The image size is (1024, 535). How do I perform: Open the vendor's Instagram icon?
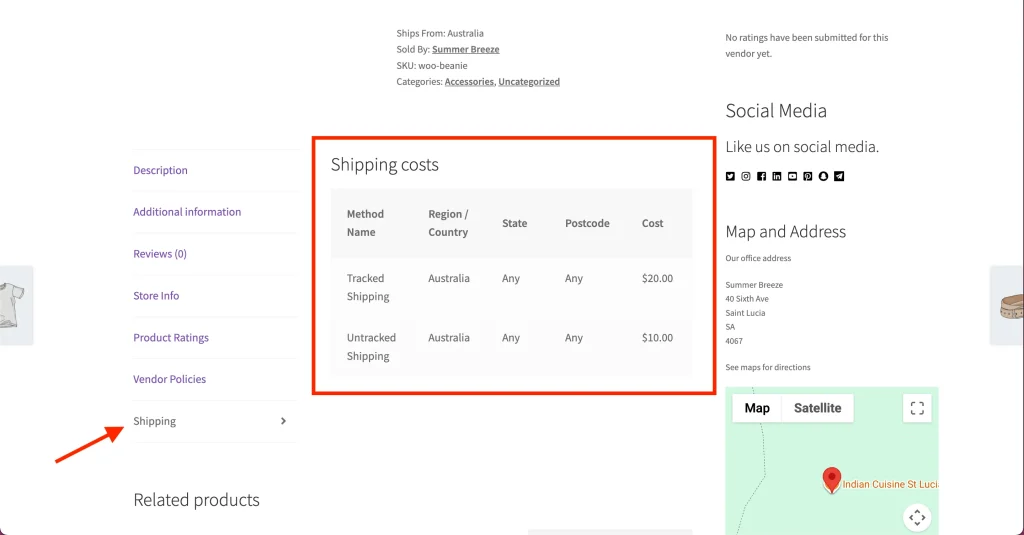tap(746, 176)
